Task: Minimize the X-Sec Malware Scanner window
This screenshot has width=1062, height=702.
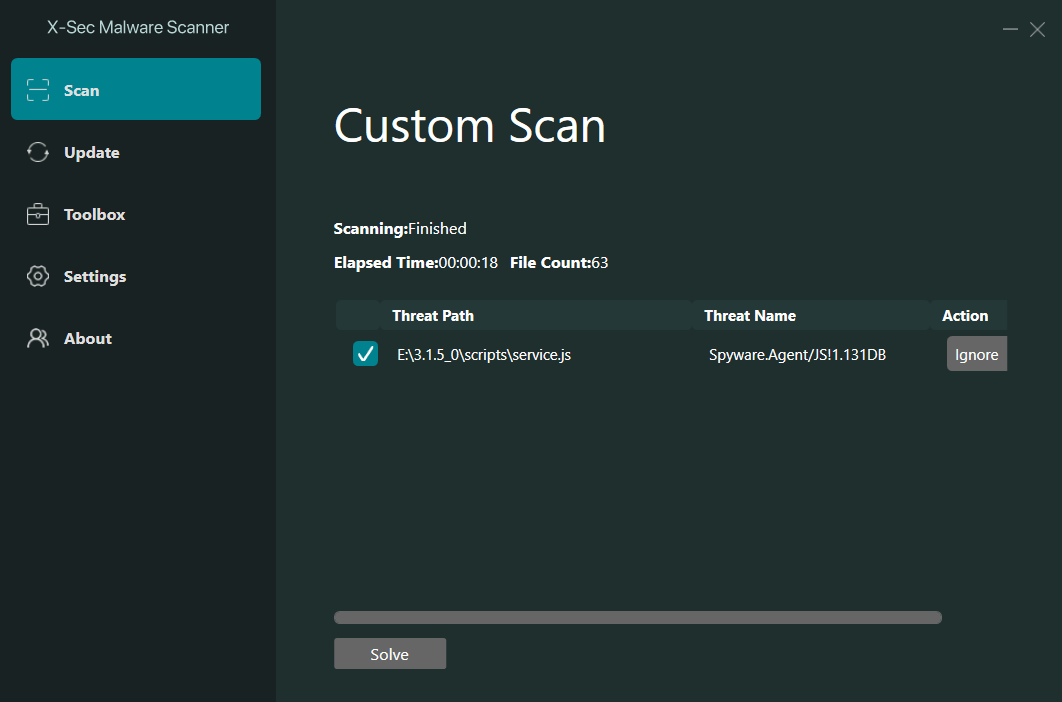Action: (x=1010, y=30)
